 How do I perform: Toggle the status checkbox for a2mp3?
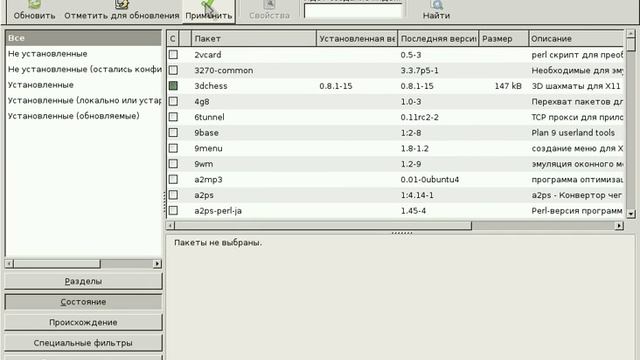pyautogui.click(x=173, y=179)
